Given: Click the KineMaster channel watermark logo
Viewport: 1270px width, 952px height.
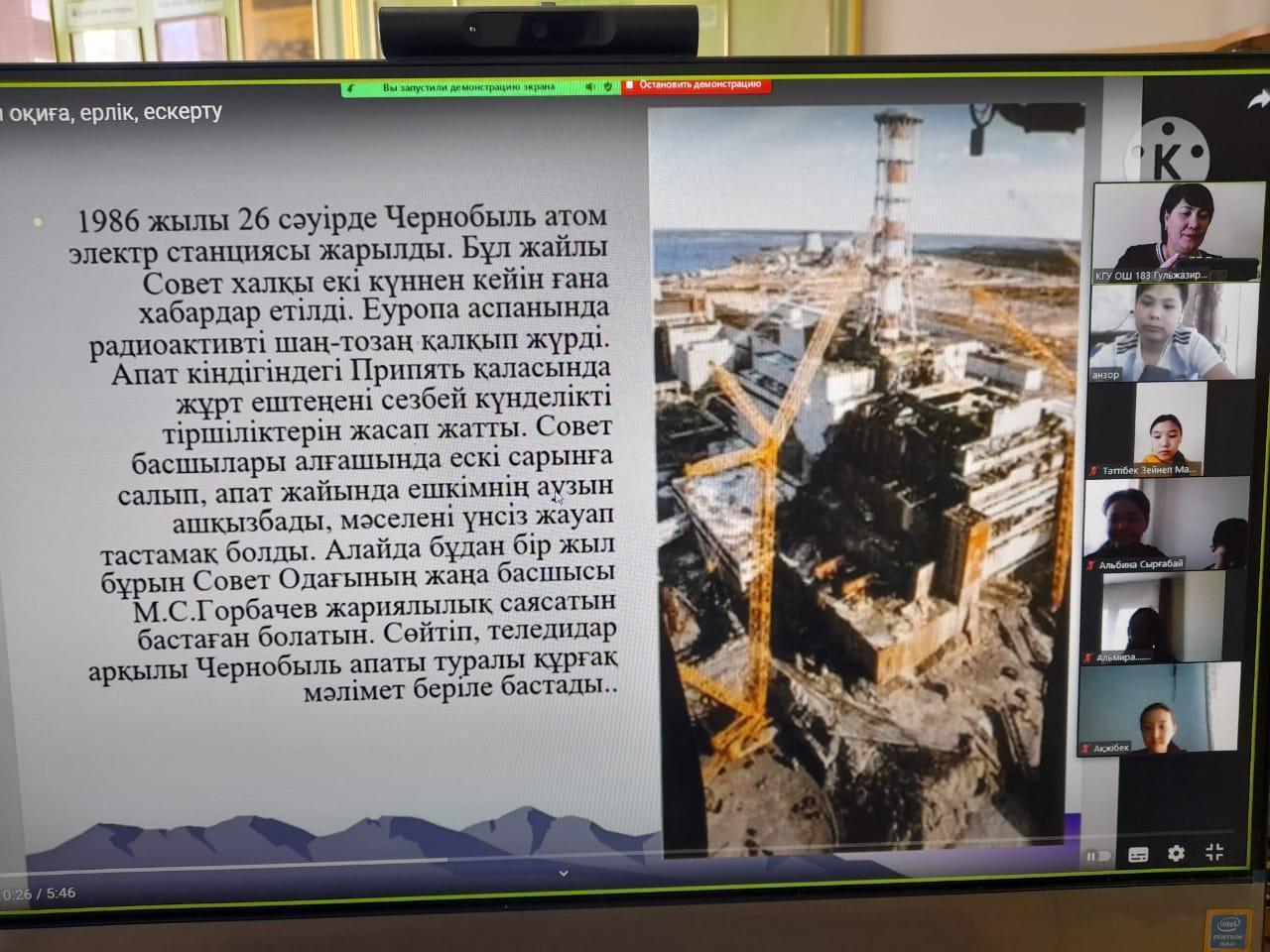Looking at the screenshot, I should click(x=1170, y=156).
